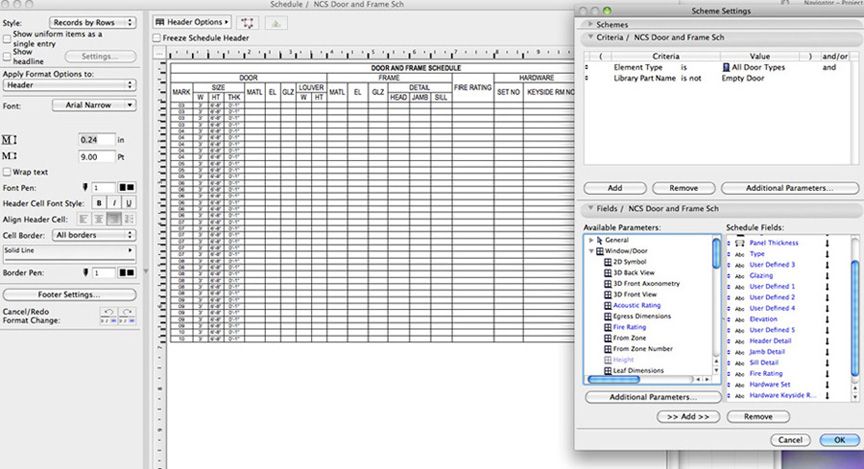Click the Redo format change icon
This screenshot has width=864, height=469.
[127, 316]
